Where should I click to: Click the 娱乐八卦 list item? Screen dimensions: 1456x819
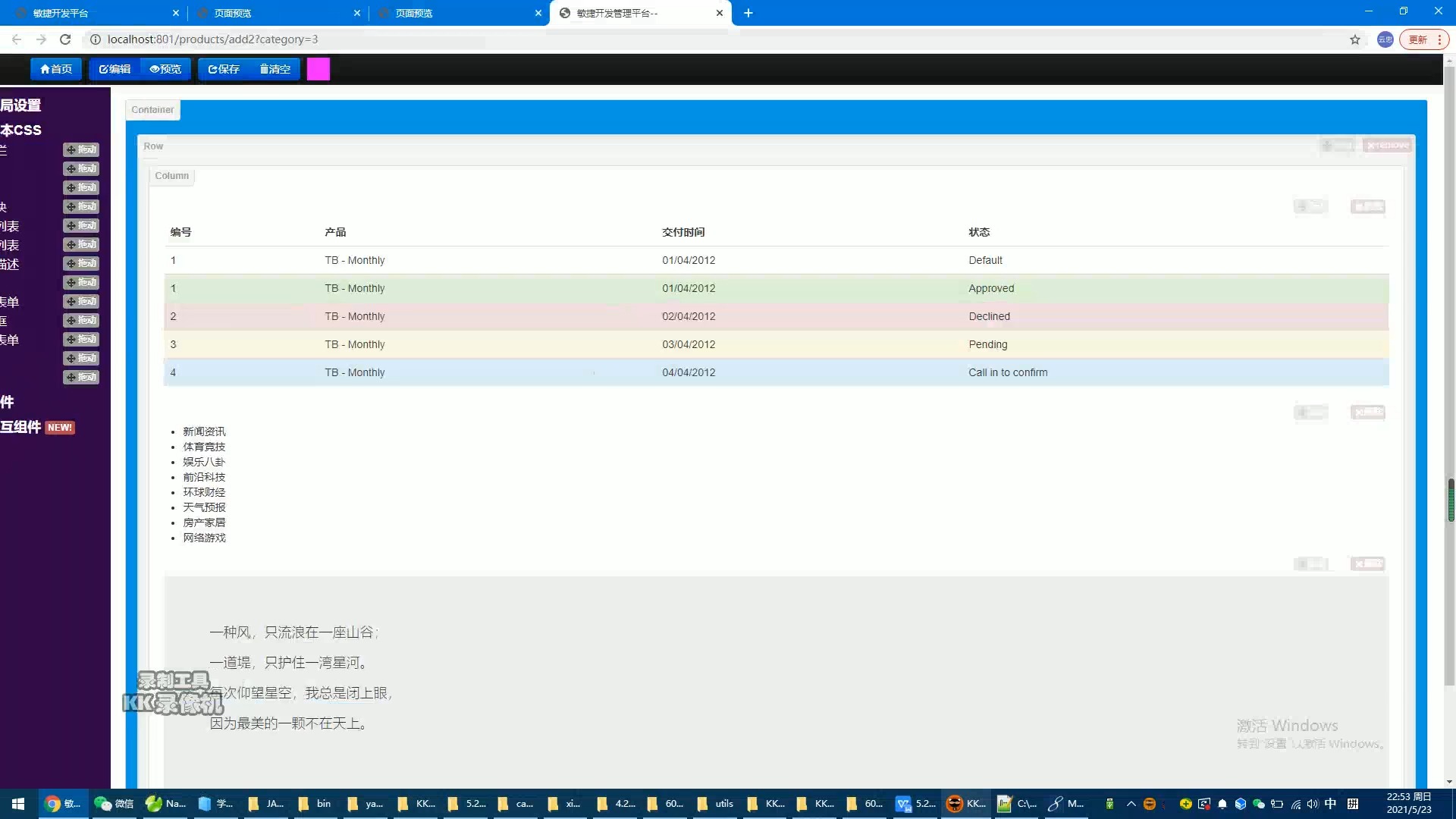204,462
